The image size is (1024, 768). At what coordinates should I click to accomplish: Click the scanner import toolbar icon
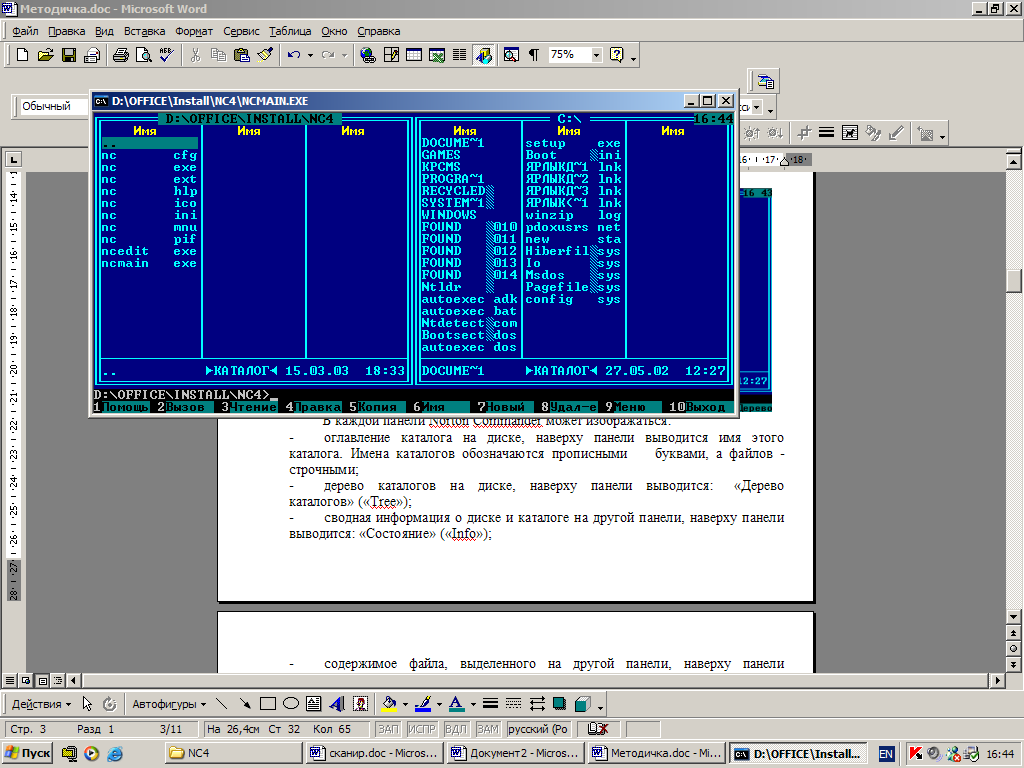pos(765,82)
